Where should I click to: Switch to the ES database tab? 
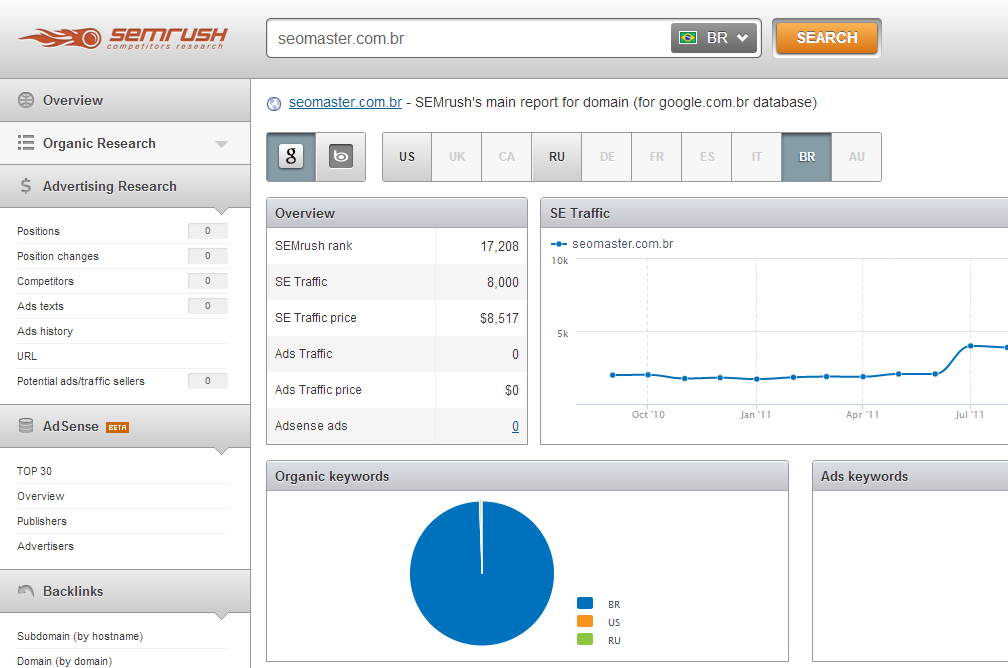(x=707, y=157)
